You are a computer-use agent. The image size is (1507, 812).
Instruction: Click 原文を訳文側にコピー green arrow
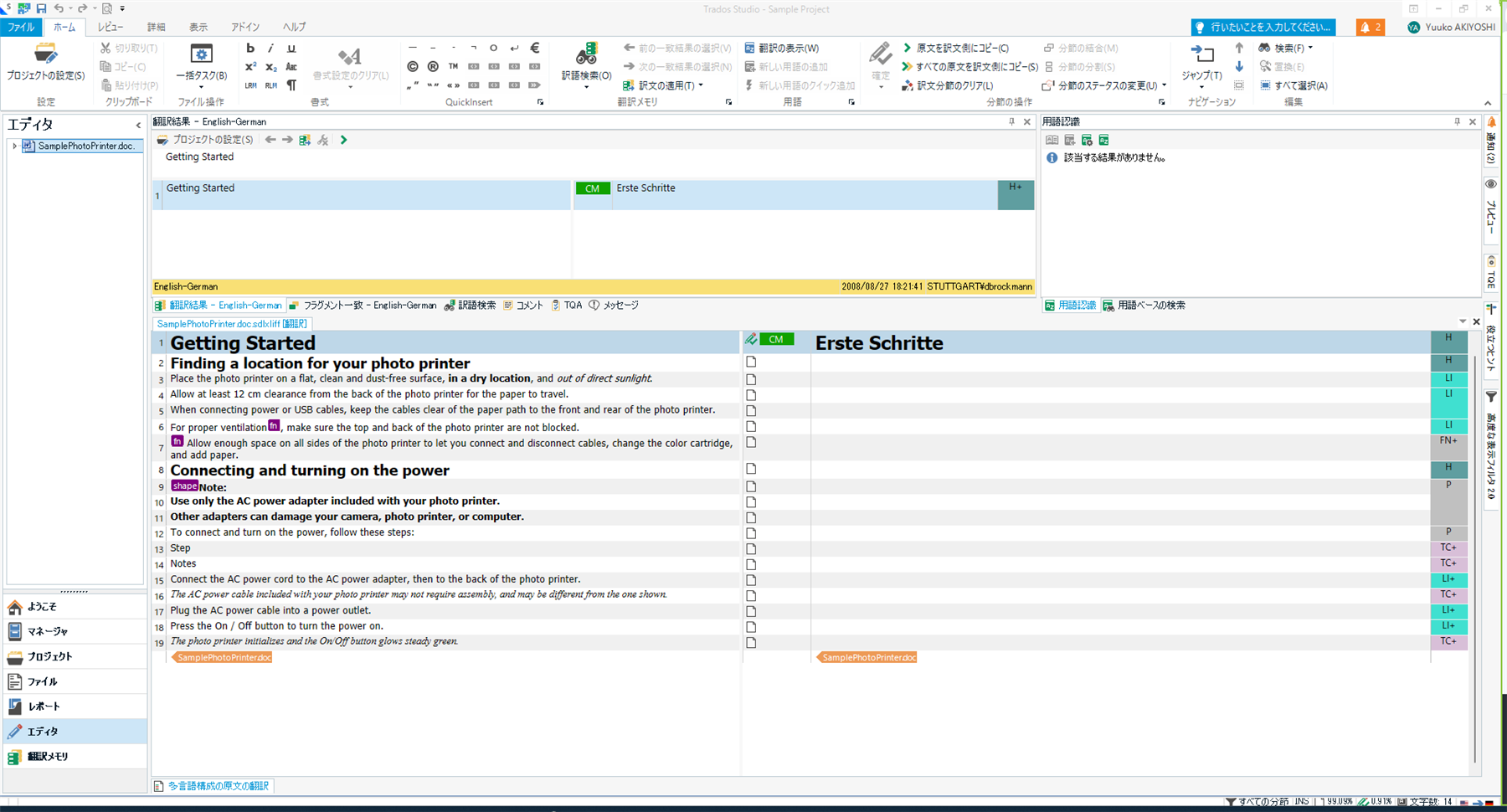click(955, 49)
